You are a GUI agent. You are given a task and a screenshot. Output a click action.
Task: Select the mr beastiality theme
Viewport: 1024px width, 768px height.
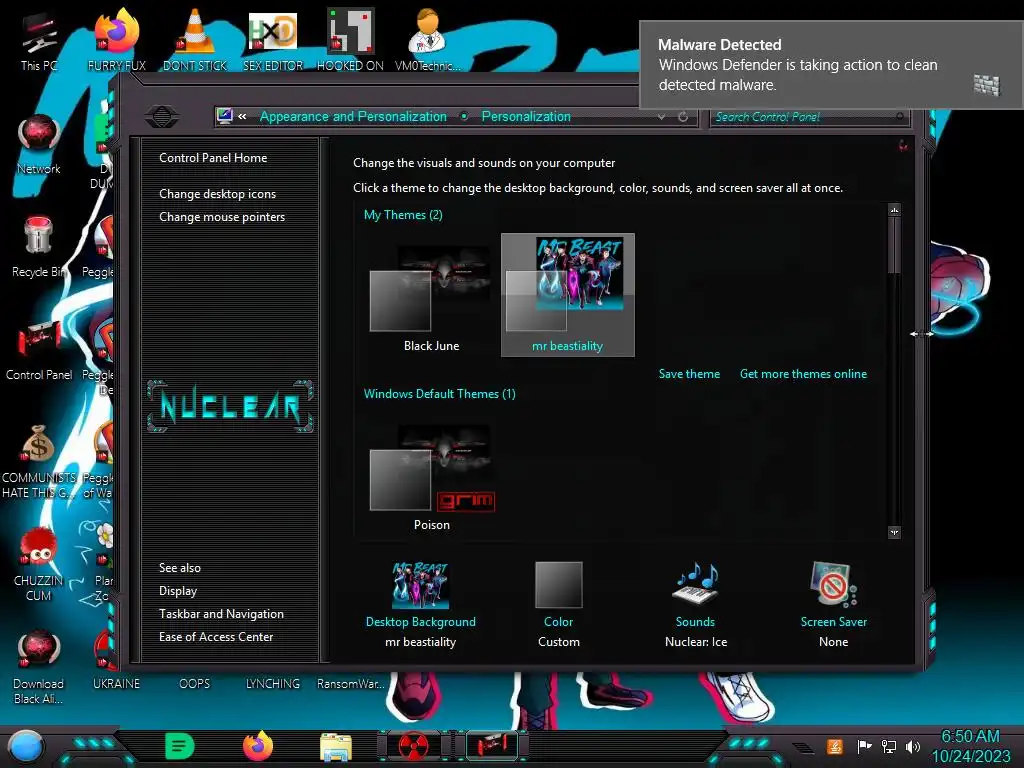point(568,295)
